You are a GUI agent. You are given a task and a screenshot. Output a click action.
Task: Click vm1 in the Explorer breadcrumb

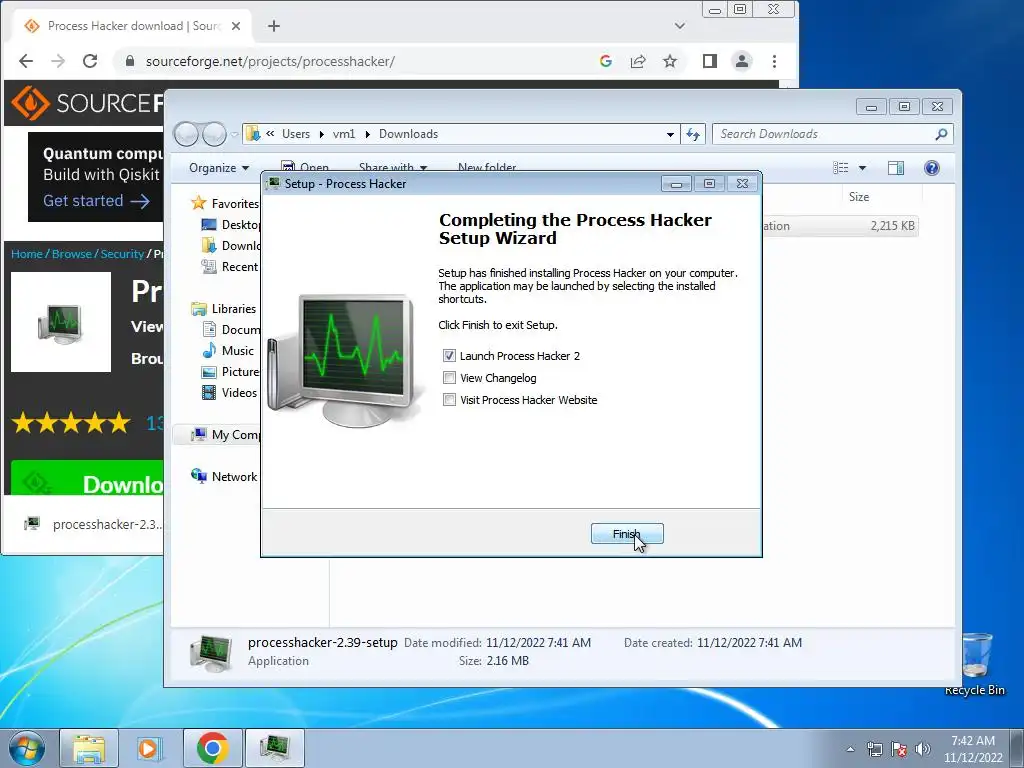(344, 134)
